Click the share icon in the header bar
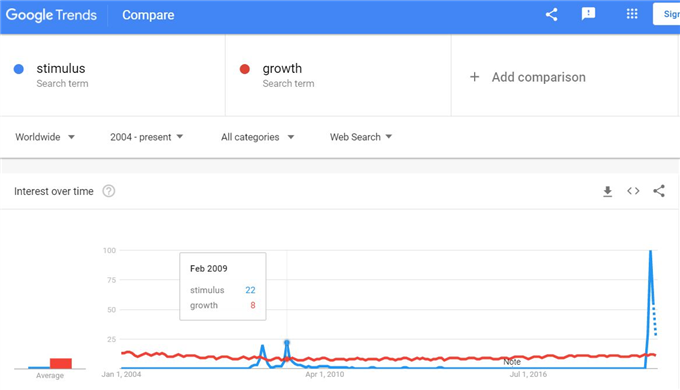 pyautogui.click(x=551, y=15)
